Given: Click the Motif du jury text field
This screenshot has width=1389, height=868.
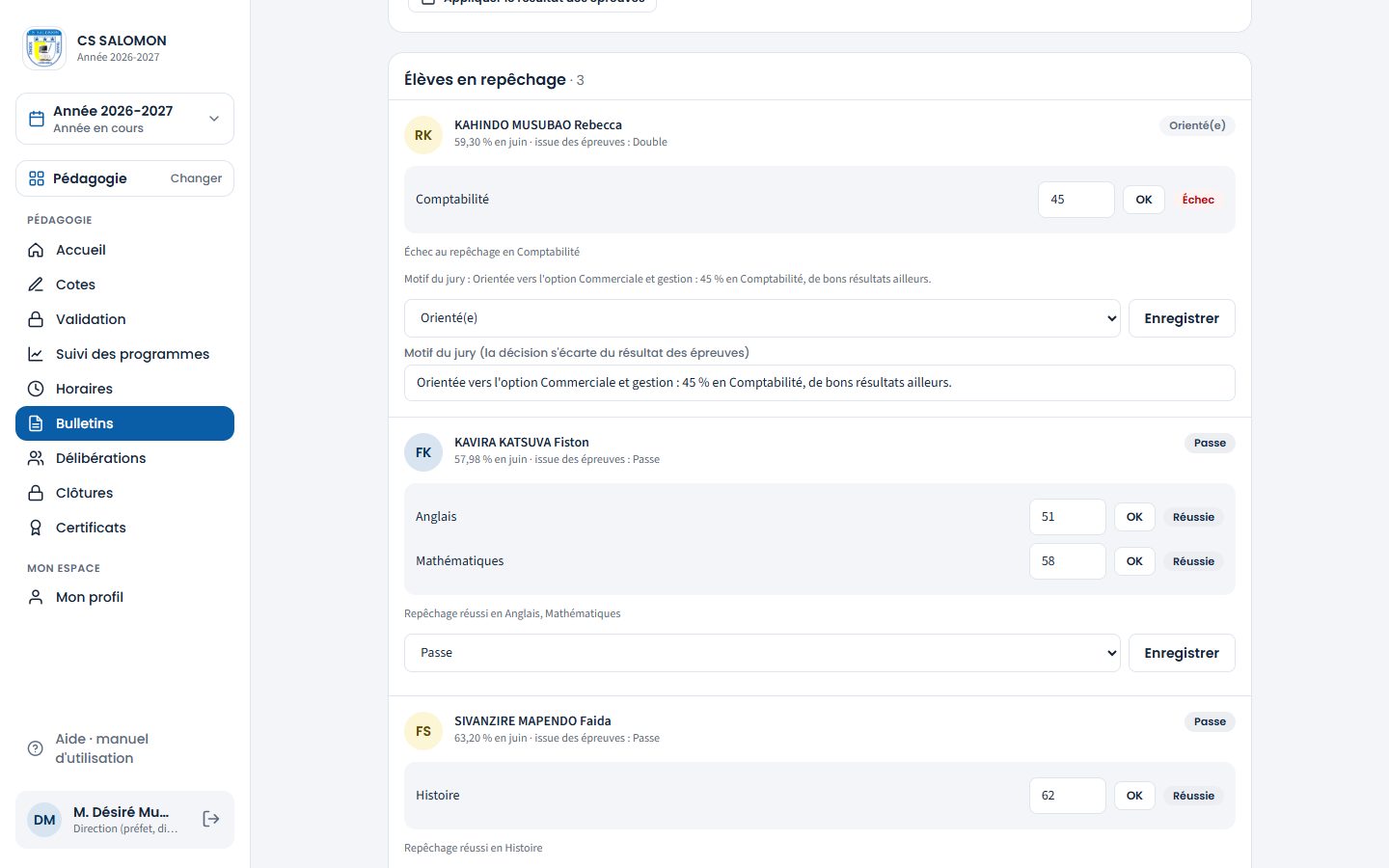Looking at the screenshot, I should pyautogui.click(x=820, y=383).
